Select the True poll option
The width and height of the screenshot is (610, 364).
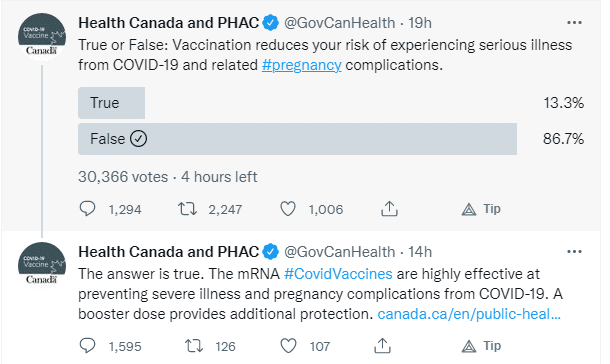tap(111, 103)
